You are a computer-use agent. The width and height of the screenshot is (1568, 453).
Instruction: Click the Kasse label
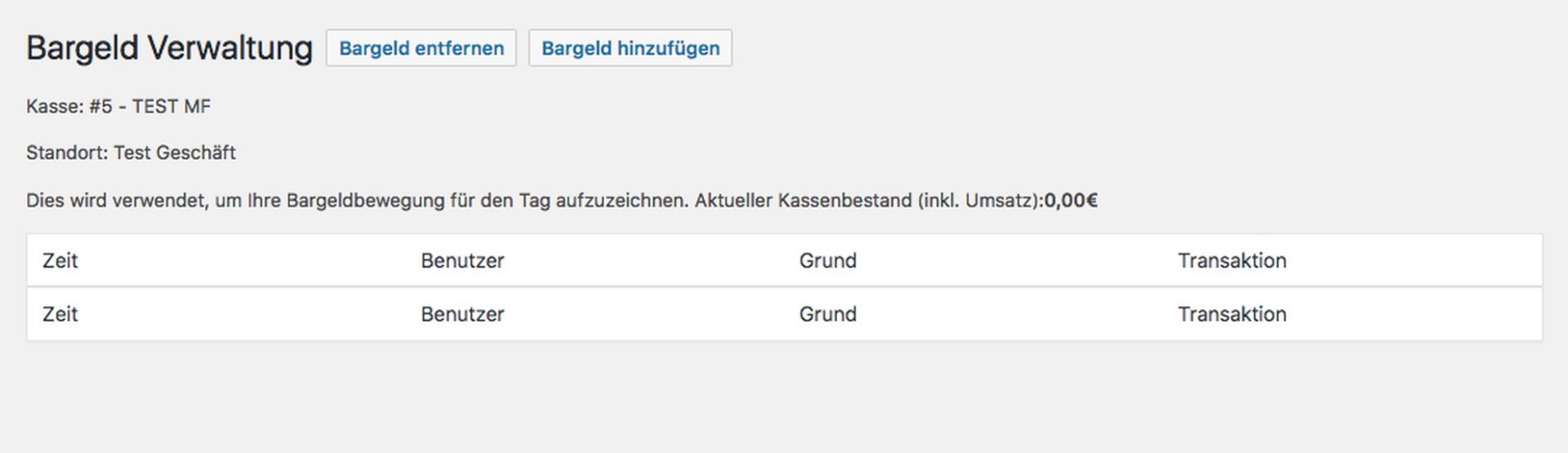pos(54,107)
